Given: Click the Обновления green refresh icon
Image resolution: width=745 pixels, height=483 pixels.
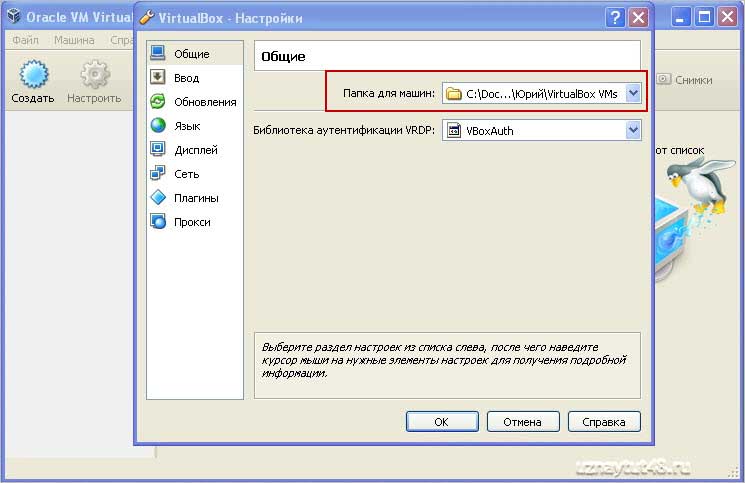Looking at the screenshot, I should [x=158, y=101].
